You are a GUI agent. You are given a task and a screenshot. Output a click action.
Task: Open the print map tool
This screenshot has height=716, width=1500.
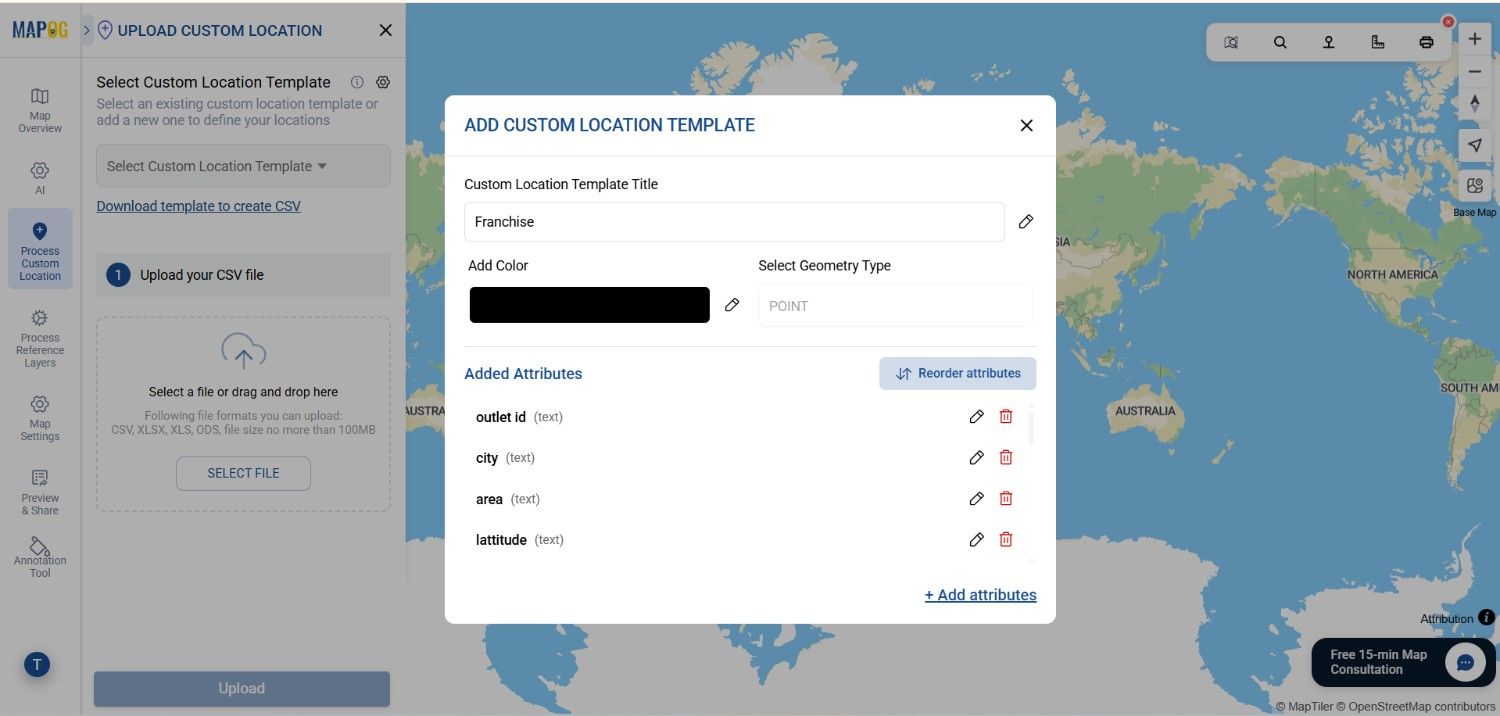(1426, 42)
